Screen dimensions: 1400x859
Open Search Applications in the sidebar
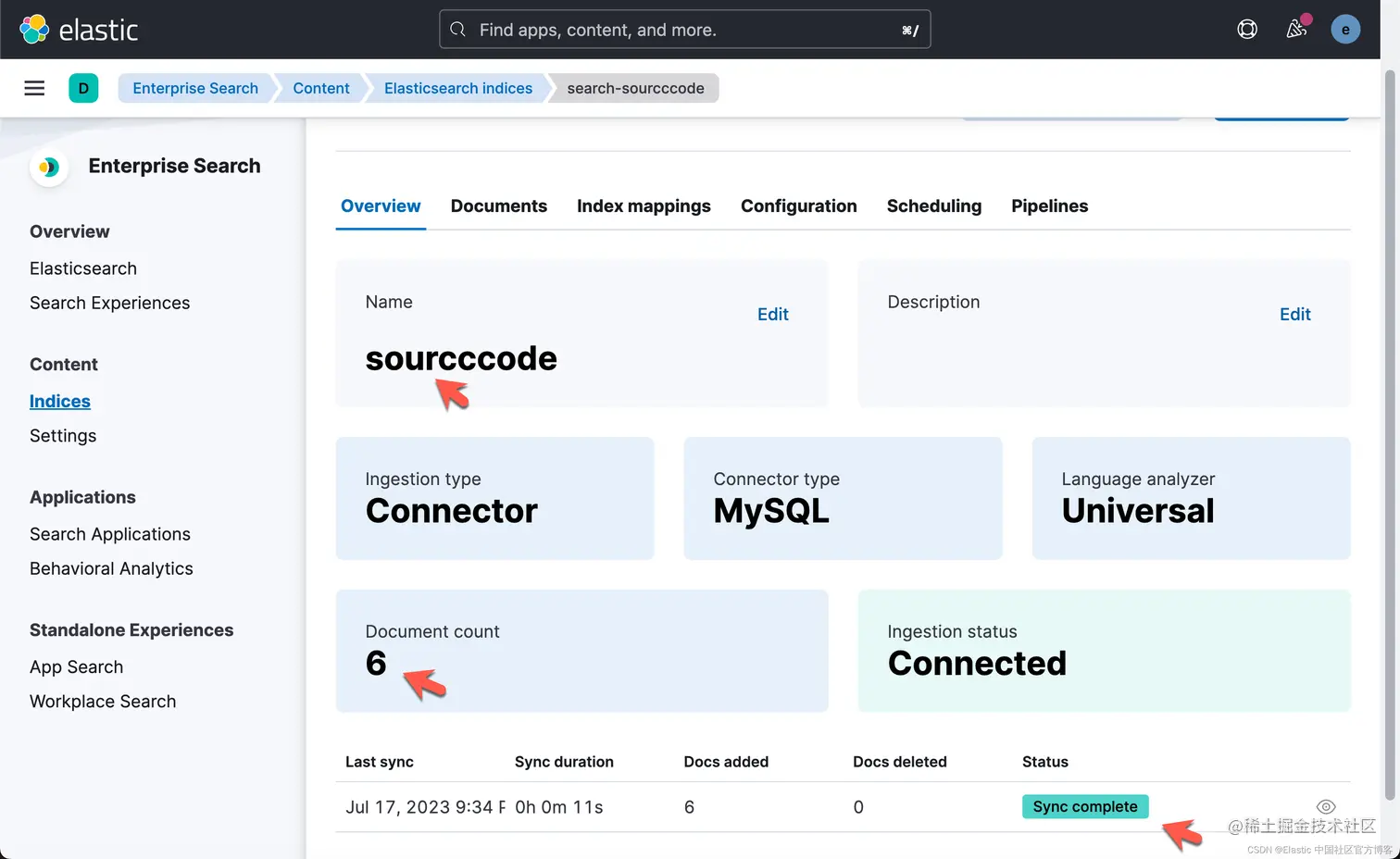click(110, 534)
